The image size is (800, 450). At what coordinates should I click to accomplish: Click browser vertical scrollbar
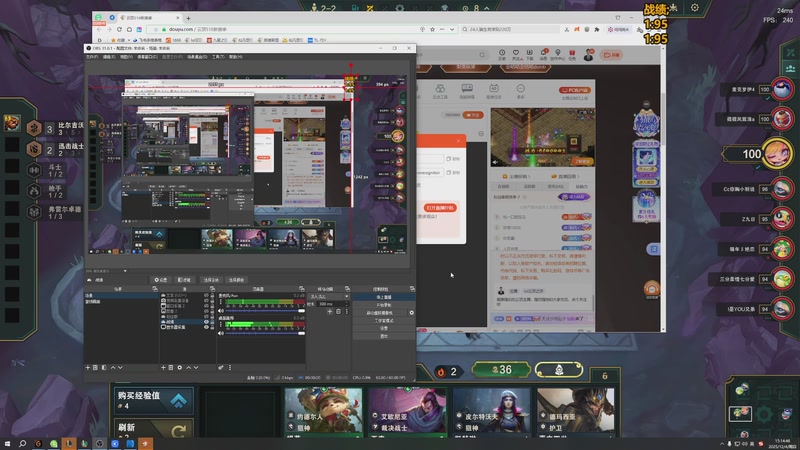(x=663, y=189)
